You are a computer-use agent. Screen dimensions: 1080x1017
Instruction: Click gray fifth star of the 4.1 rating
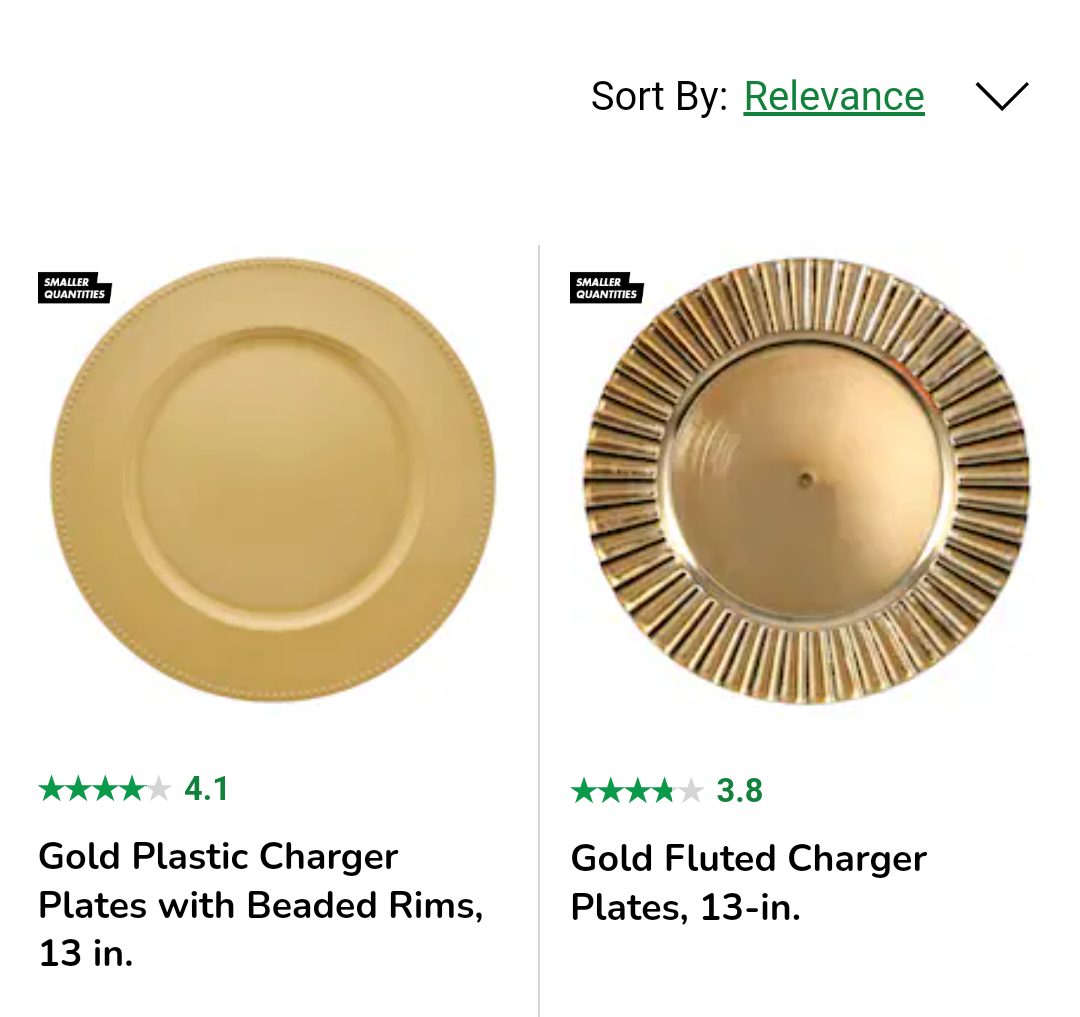tap(159, 790)
